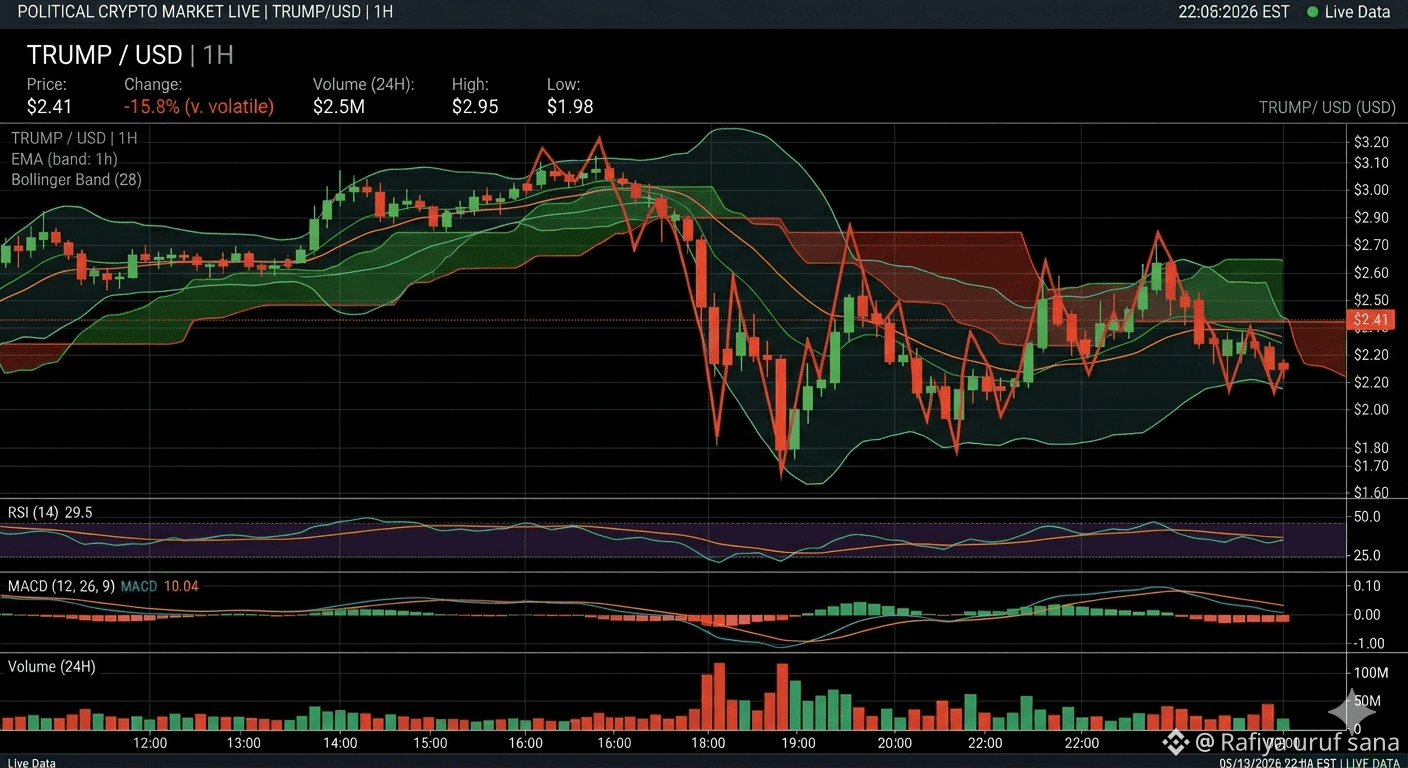
Task: Select the large "TRUMP / USD" pair title
Action: coord(105,54)
